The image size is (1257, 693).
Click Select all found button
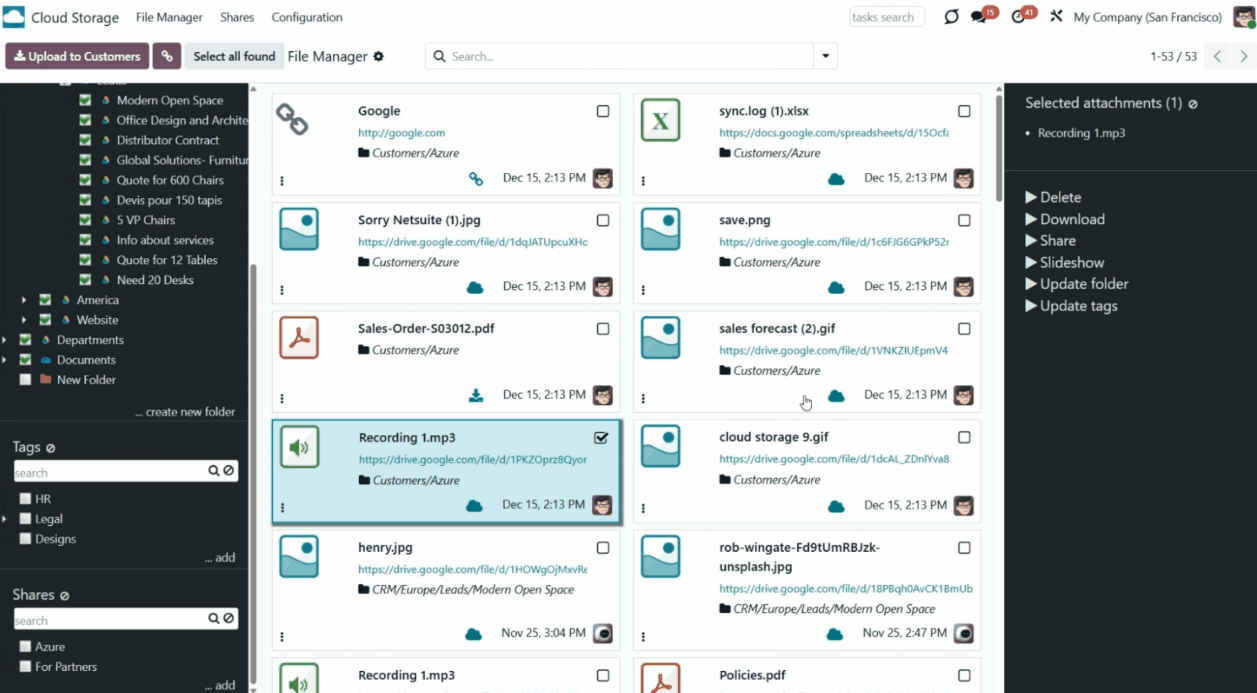pos(234,56)
